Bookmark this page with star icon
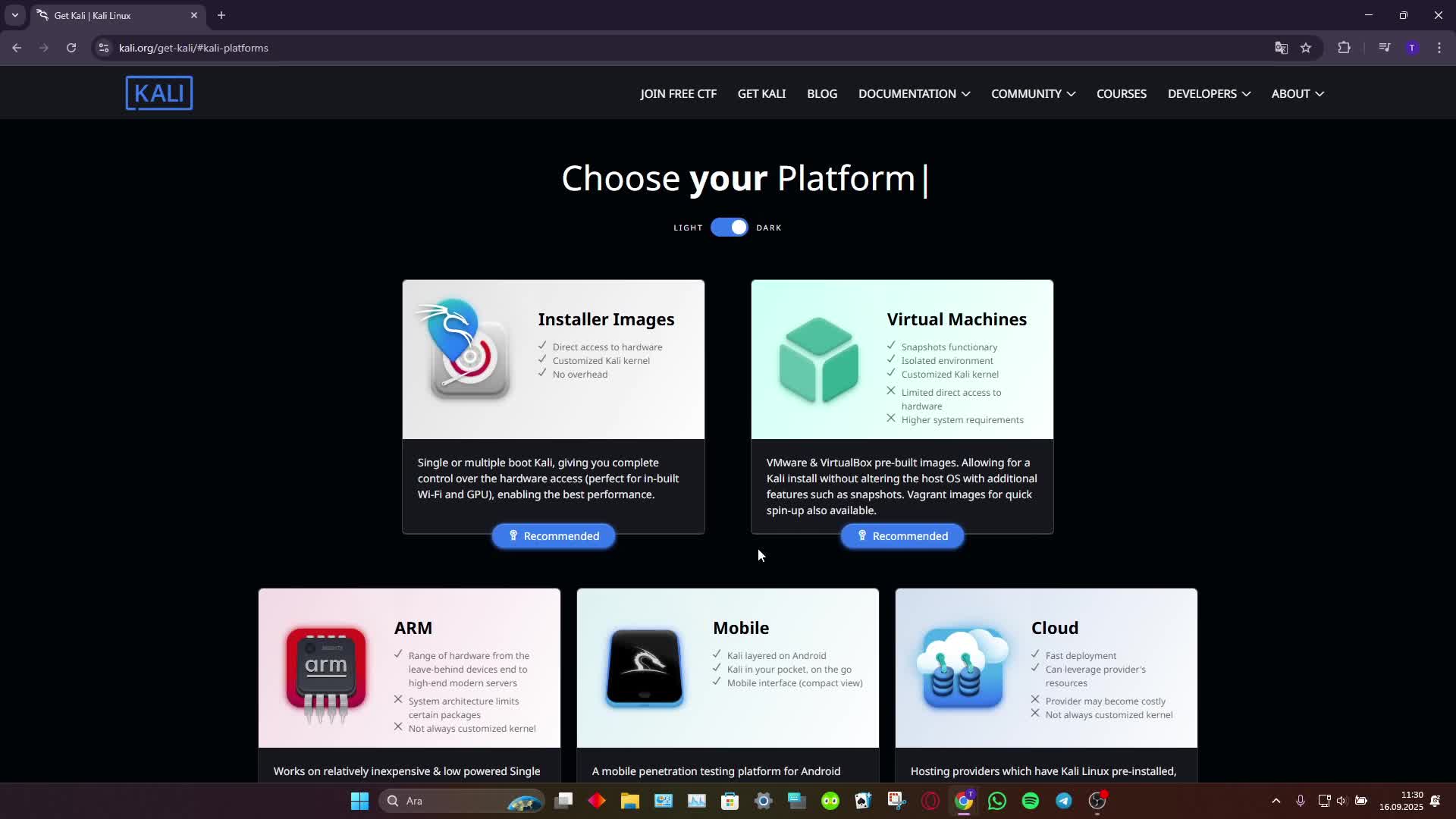Screen dimensions: 1456x819 coord(1306,48)
